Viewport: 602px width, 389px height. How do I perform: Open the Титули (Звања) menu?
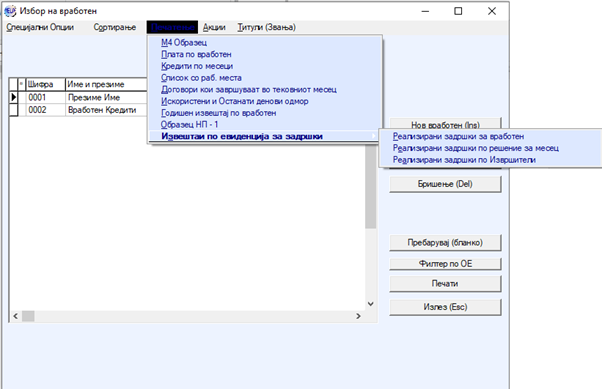tap(266, 27)
